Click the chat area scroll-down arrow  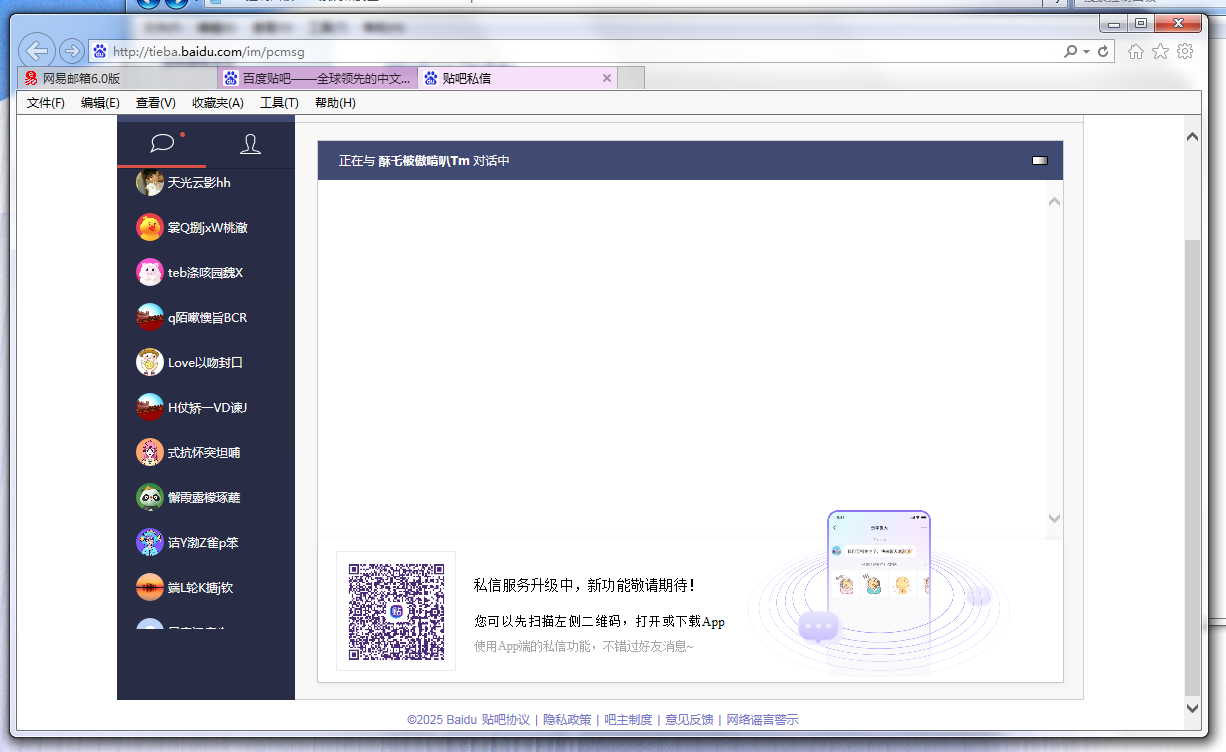click(1054, 518)
